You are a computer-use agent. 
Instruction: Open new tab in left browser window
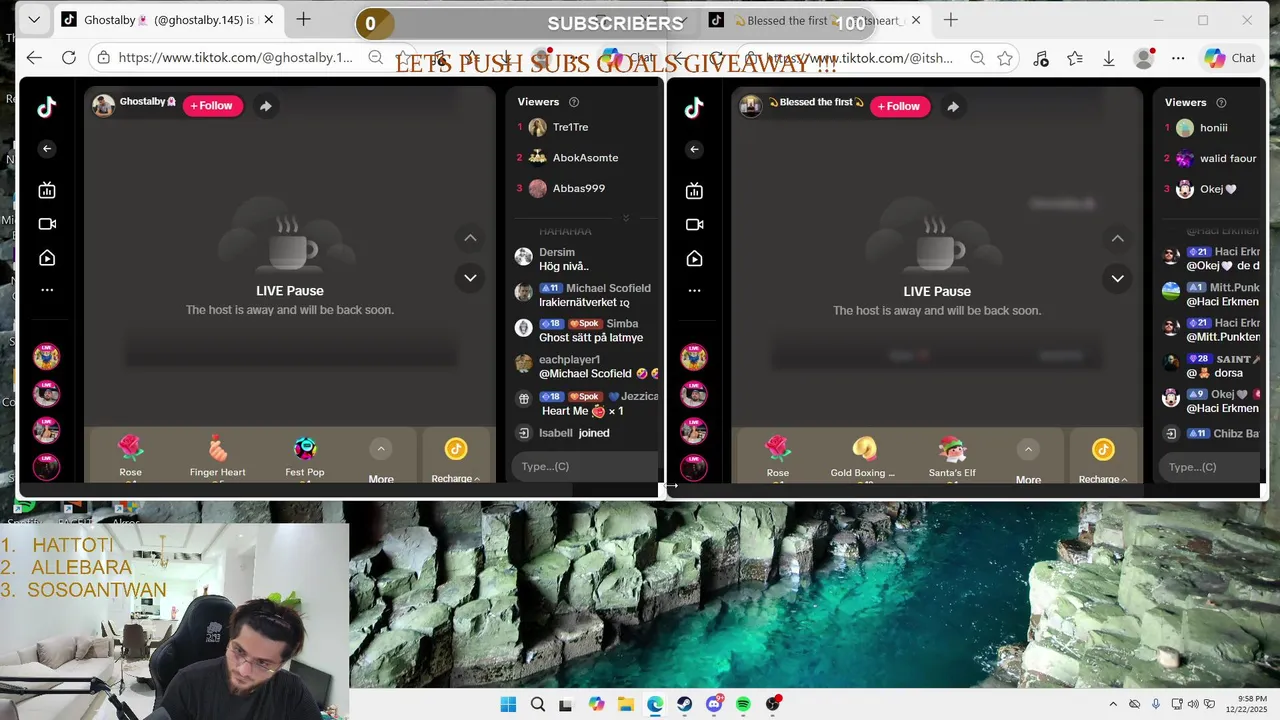304,20
